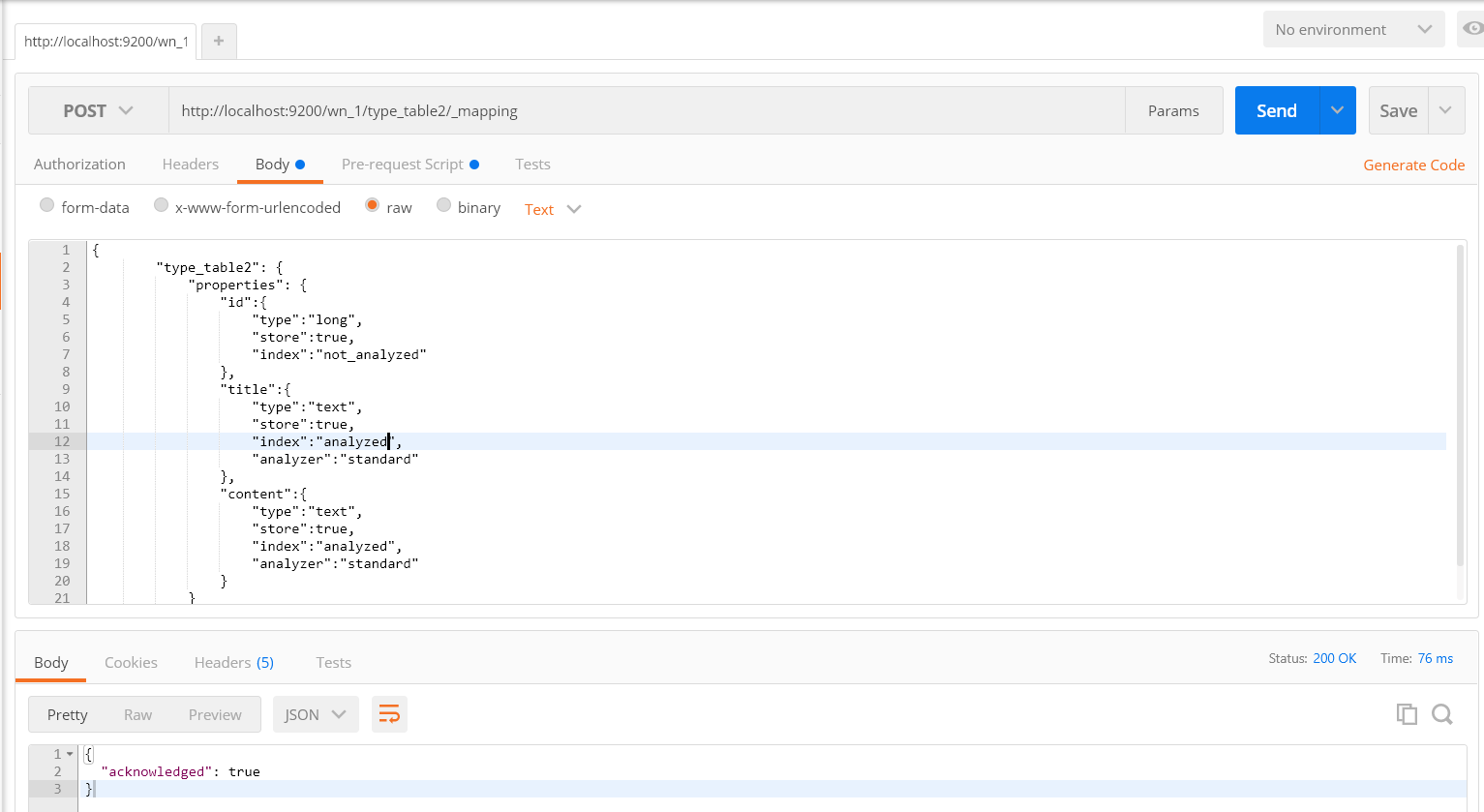The image size is (1484, 812).
Task: Open the Text format type dropdown
Action: tap(553, 209)
